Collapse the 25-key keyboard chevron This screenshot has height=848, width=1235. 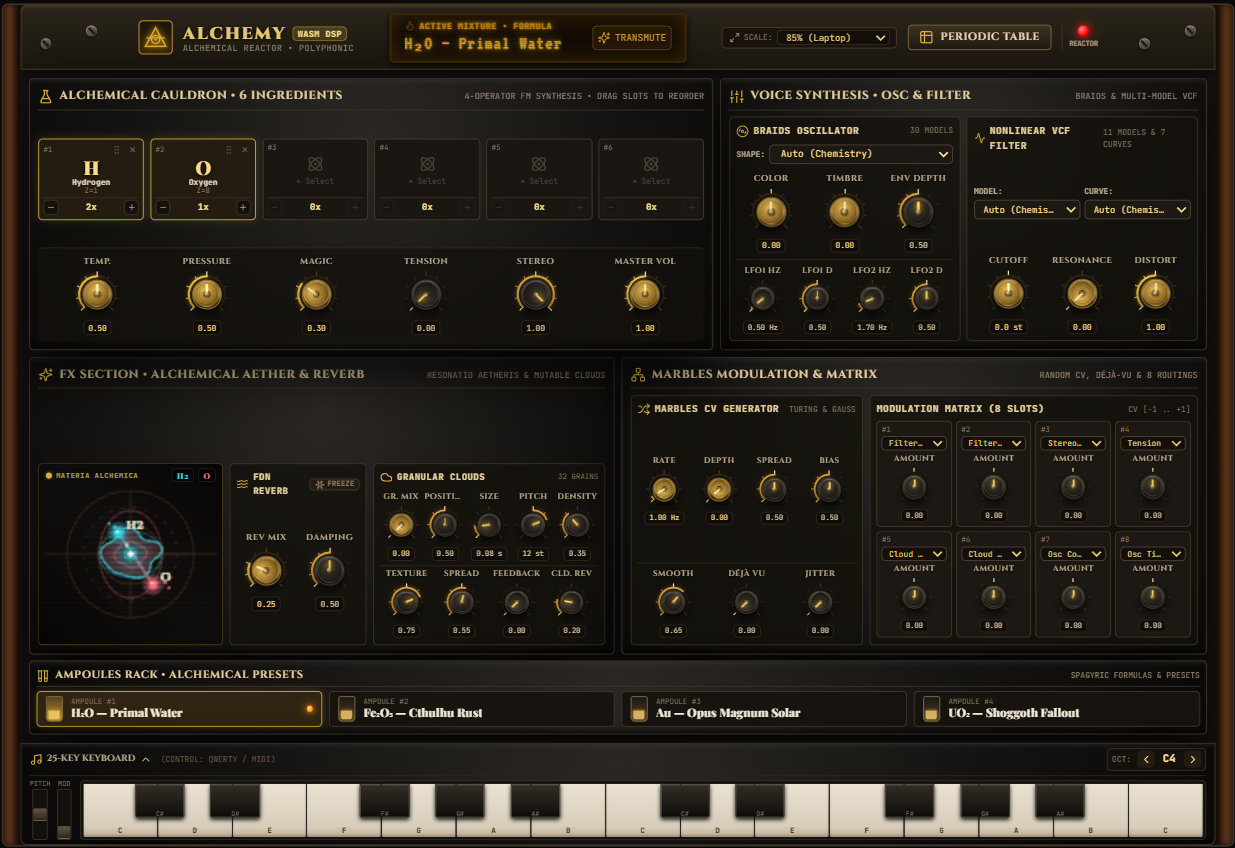146,759
